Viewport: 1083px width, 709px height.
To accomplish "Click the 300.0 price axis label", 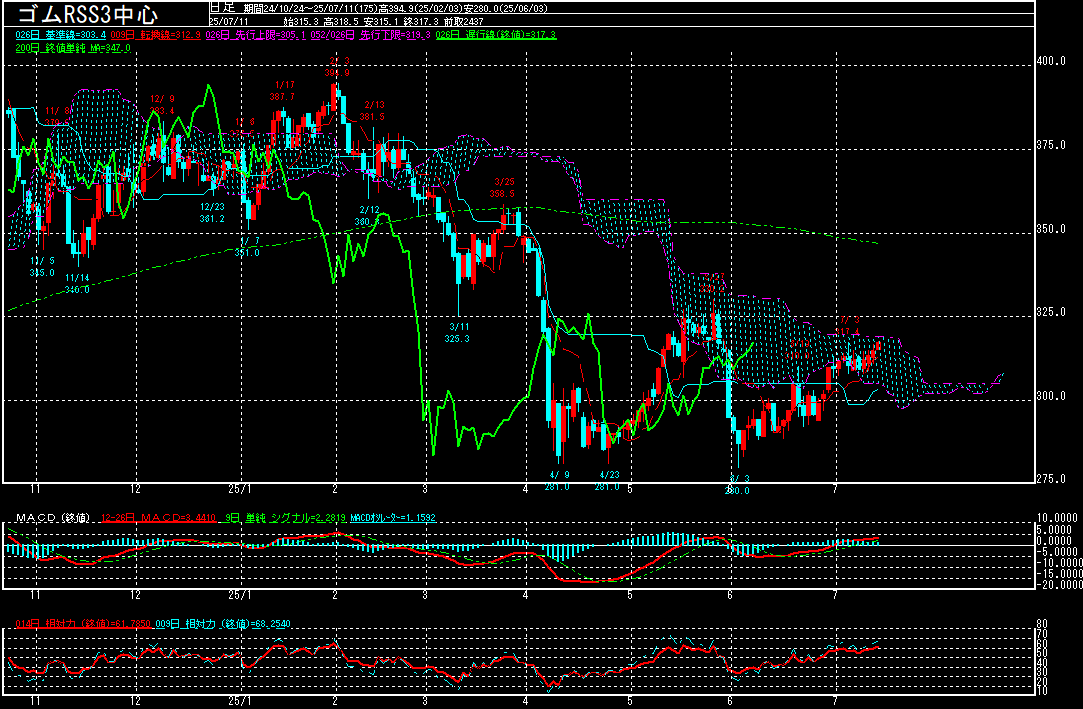I will click(1051, 396).
